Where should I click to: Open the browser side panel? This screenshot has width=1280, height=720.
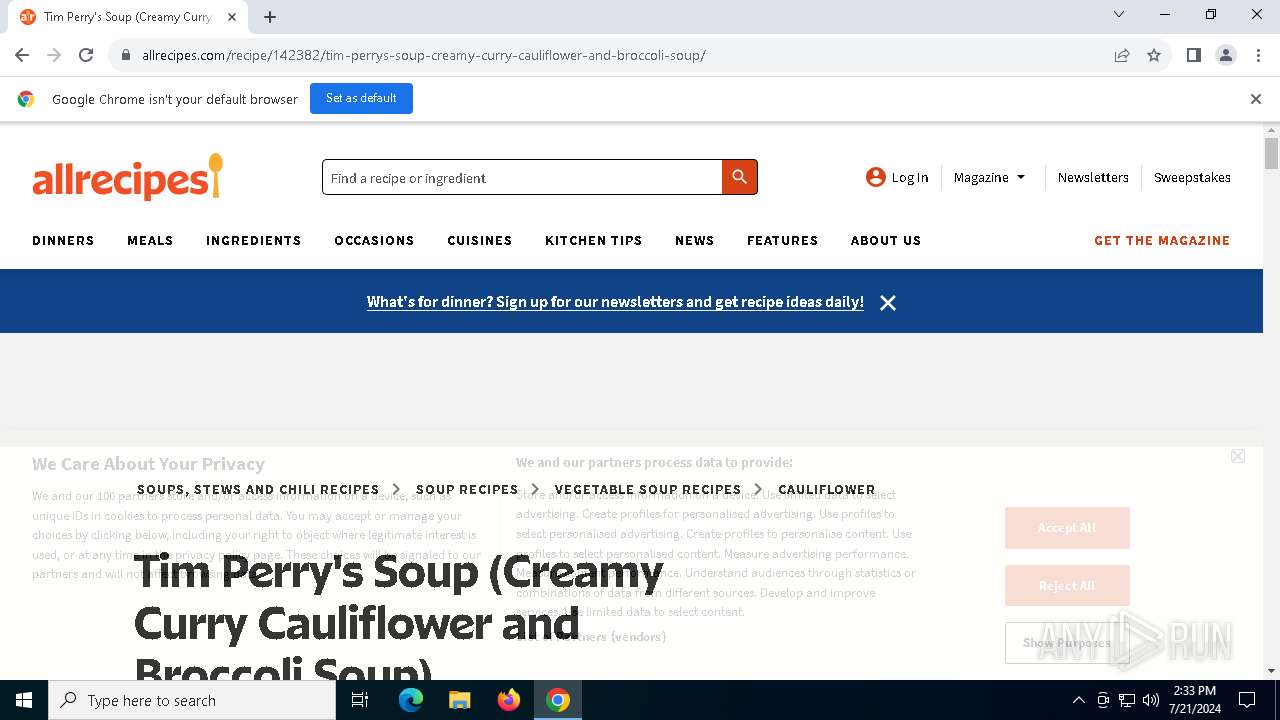(1193, 55)
